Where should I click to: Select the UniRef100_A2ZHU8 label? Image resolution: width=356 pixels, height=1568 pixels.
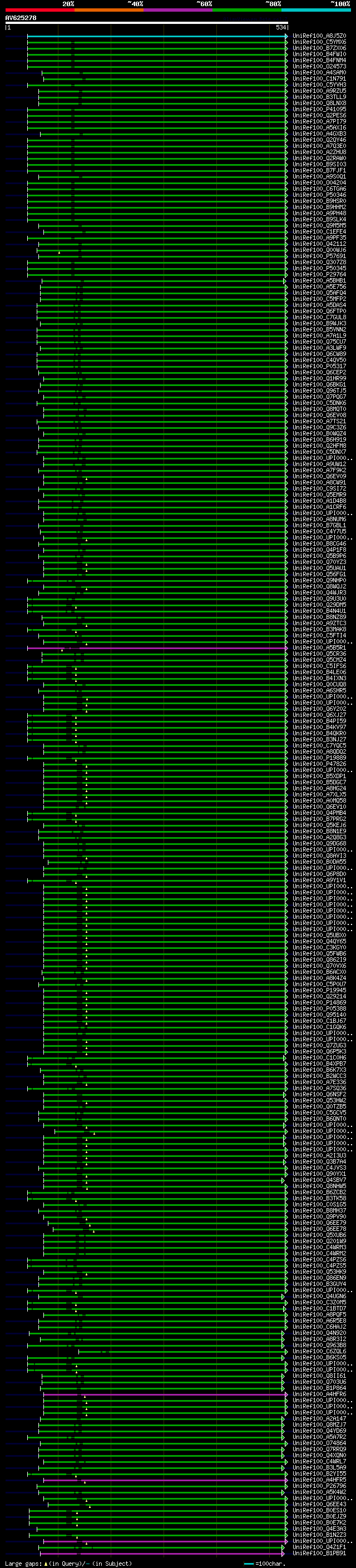(x=319, y=152)
